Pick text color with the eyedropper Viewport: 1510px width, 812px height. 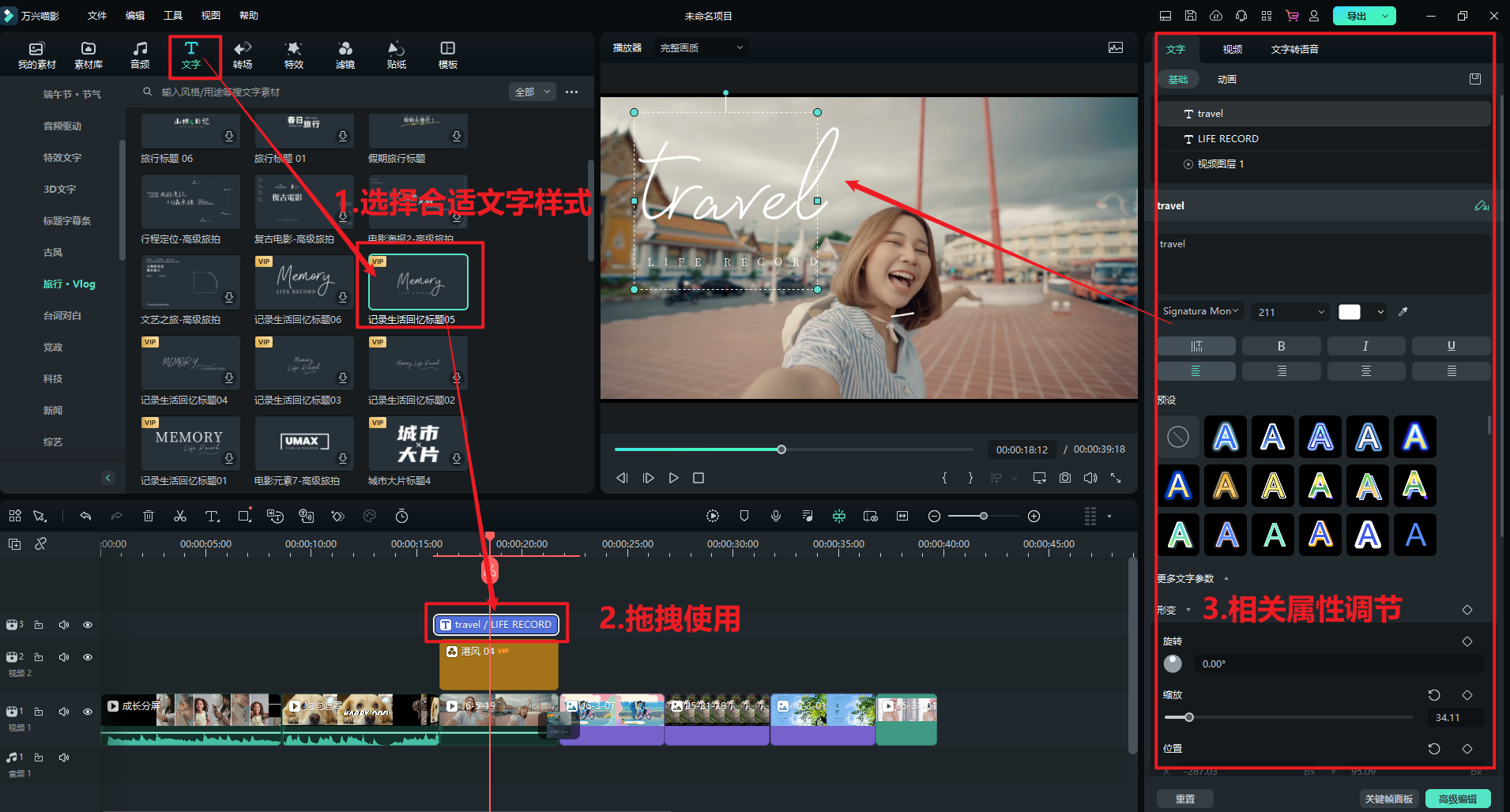[1403, 312]
